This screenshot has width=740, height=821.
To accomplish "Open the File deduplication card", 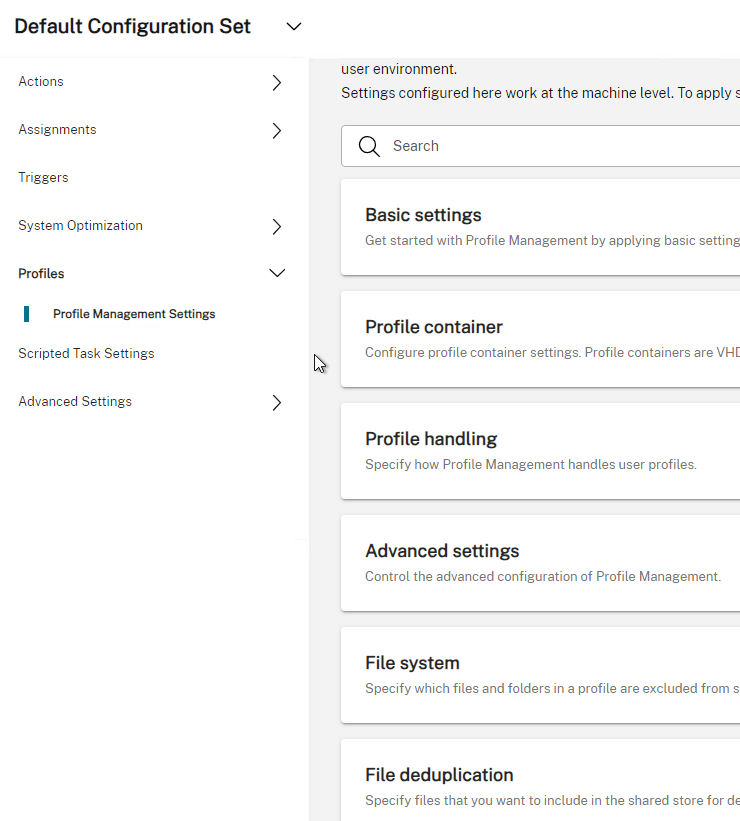I will (x=540, y=780).
